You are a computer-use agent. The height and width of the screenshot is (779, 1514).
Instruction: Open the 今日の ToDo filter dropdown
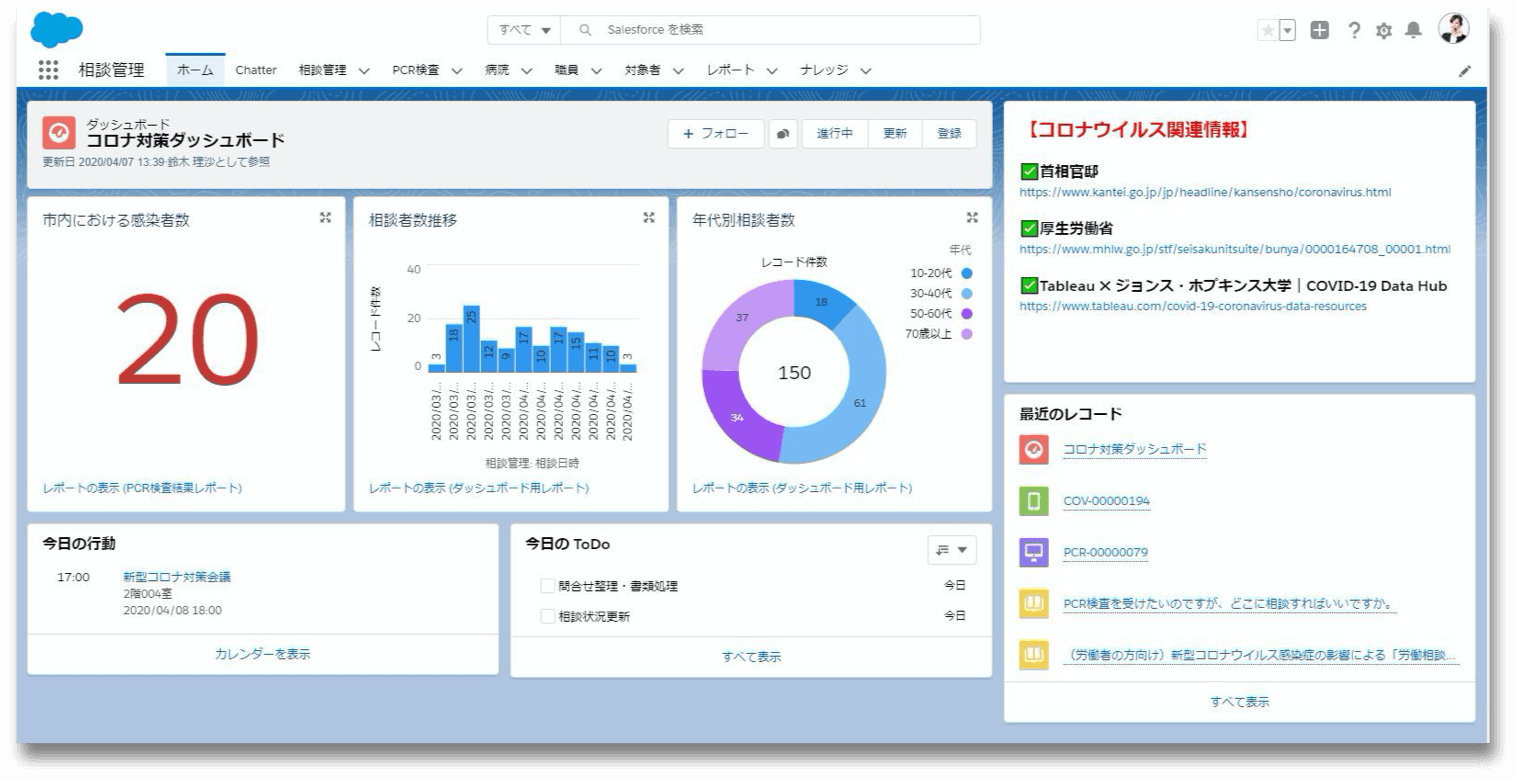pos(951,549)
